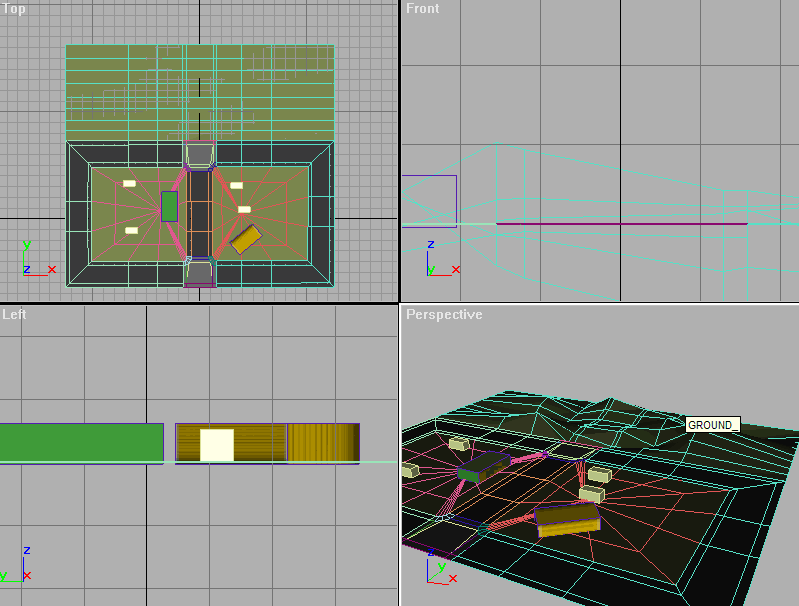Select the yellow striped box in Left viewport
This screenshot has width=799, height=606.
click(322, 442)
